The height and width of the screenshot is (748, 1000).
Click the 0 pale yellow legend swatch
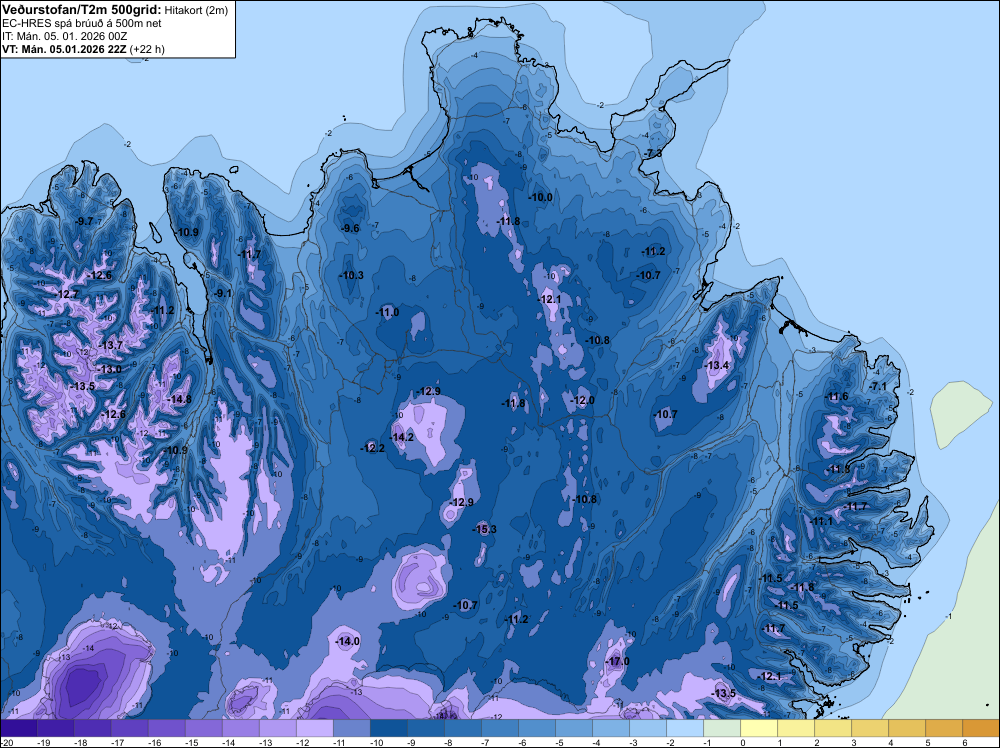(759, 728)
